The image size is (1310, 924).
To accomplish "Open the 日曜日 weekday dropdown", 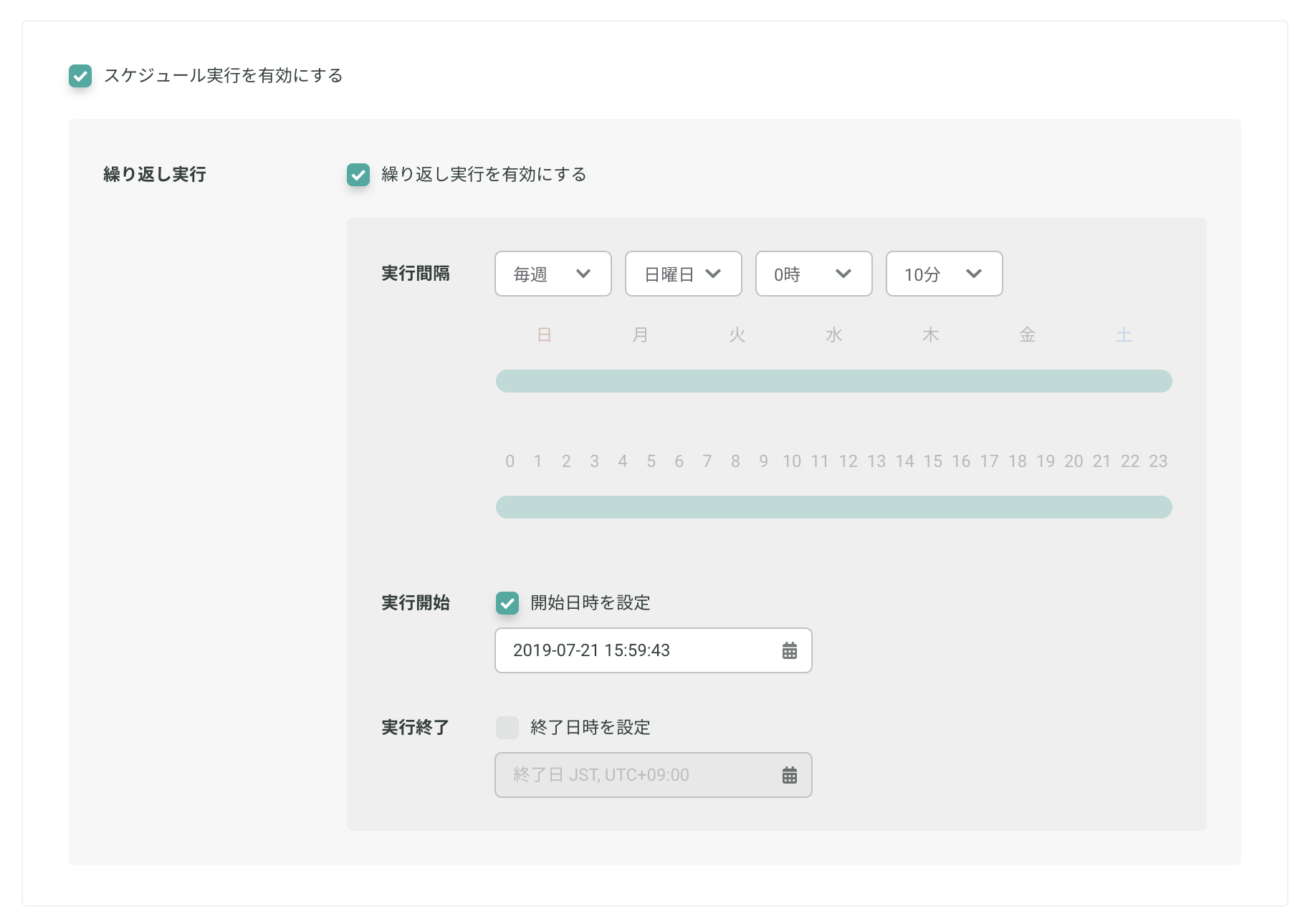I will pyautogui.click(x=684, y=274).
